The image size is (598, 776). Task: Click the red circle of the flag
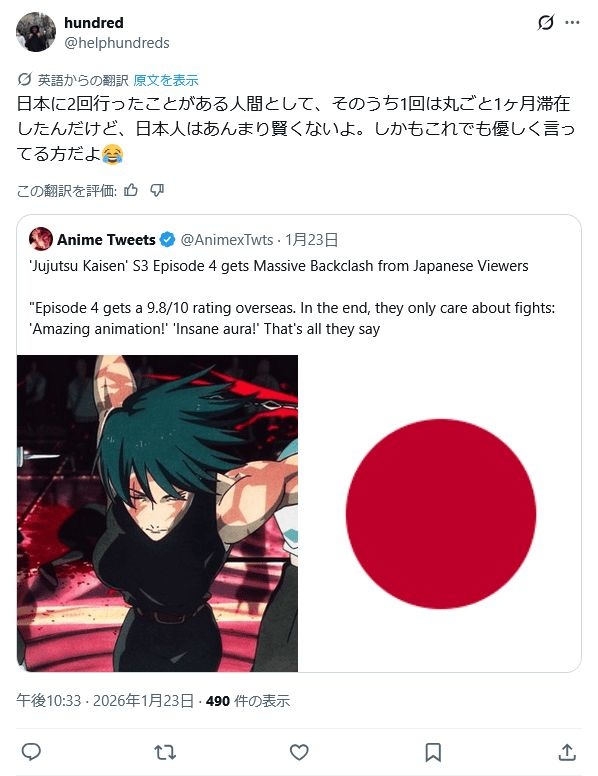click(x=441, y=514)
